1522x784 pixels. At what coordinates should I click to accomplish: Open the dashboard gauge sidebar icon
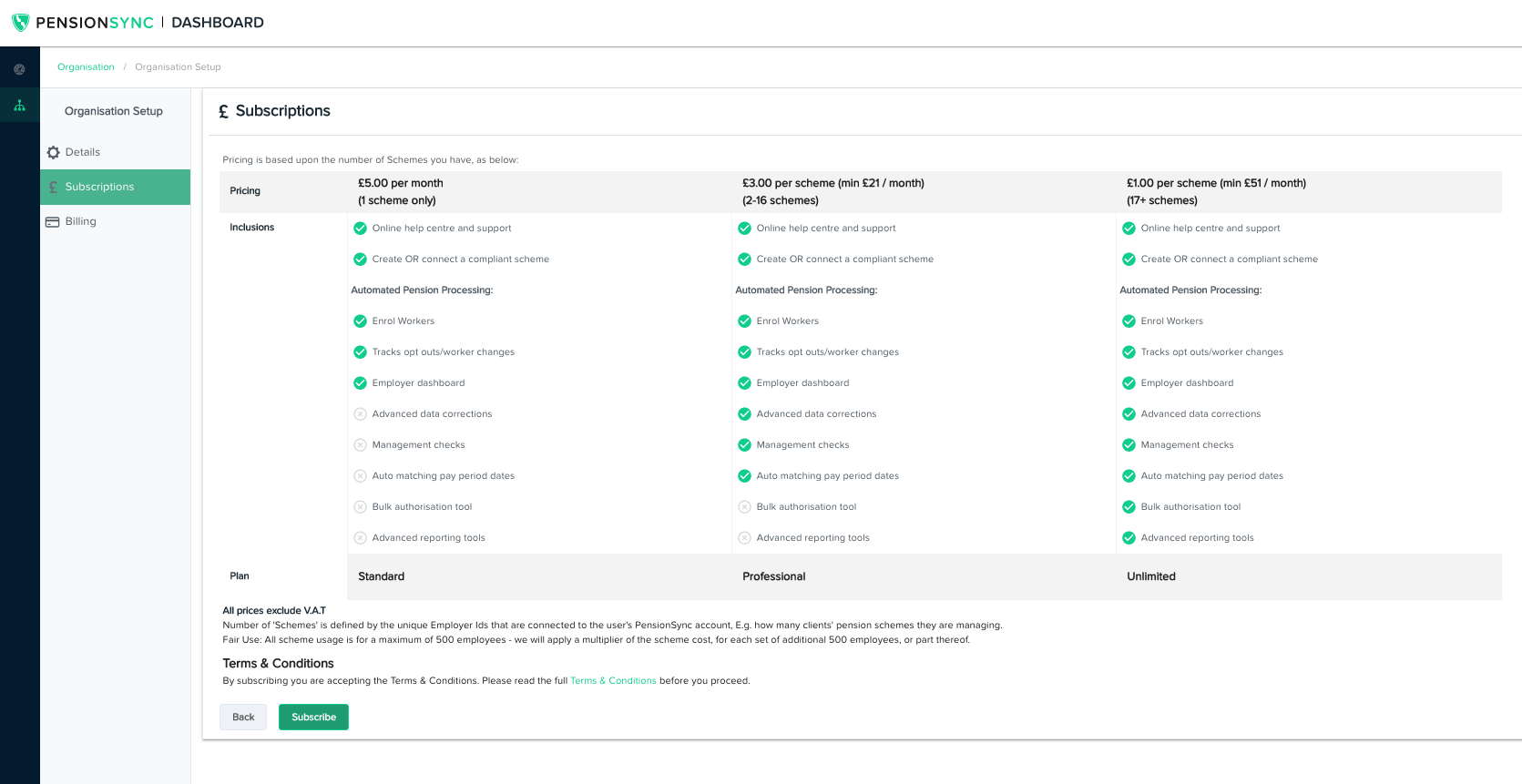pyautogui.click(x=19, y=69)
